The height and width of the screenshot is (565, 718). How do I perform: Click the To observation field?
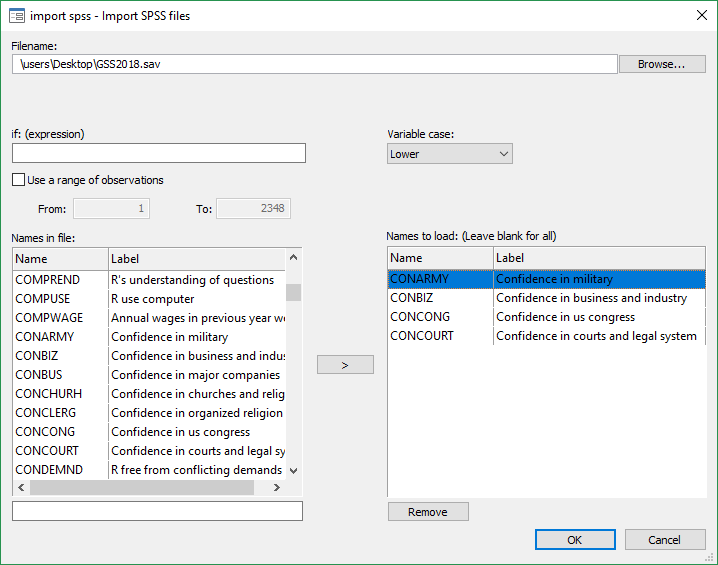pyautogui.click(x=253, y=208)
